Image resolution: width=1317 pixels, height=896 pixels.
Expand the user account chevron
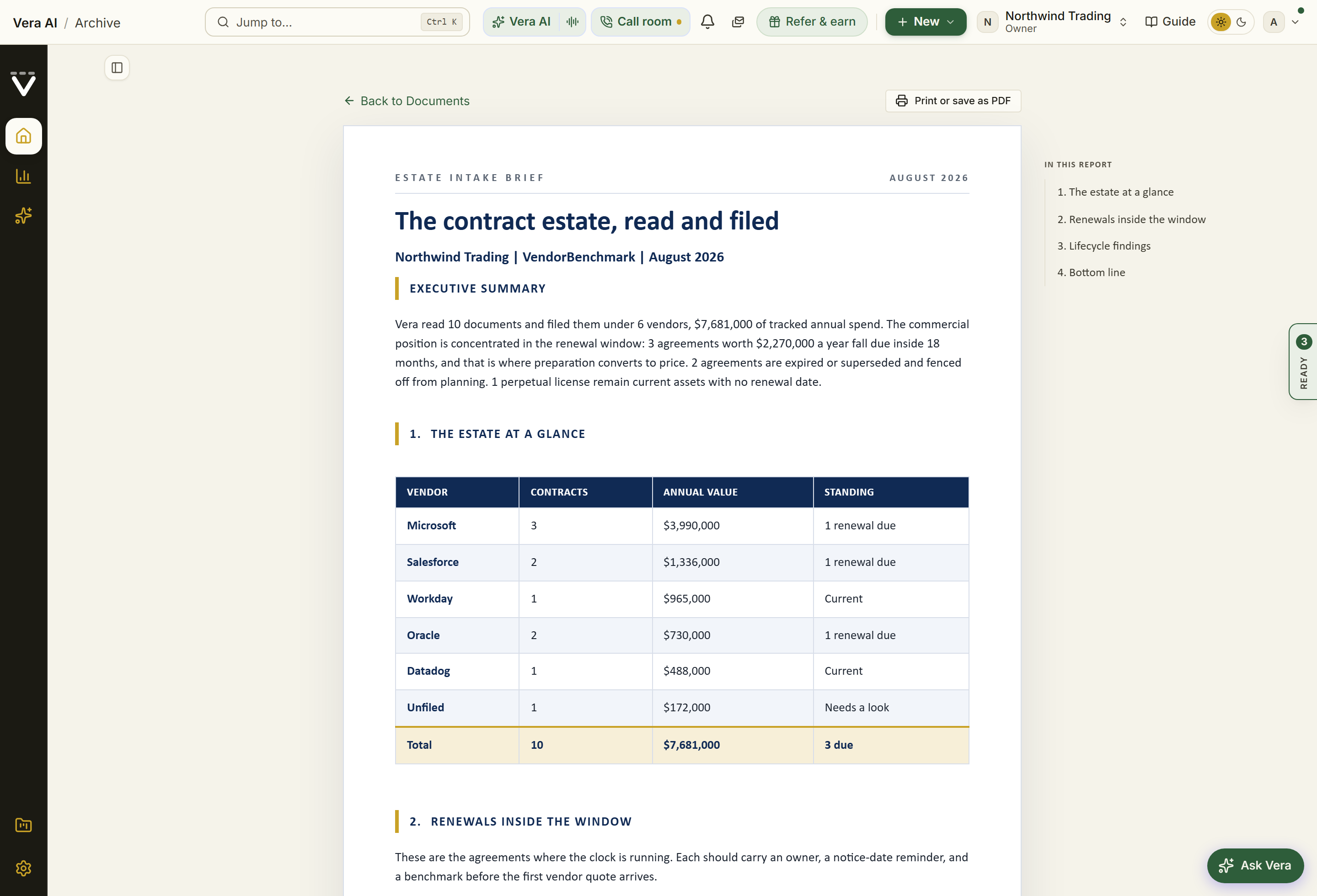(1295, 22)
